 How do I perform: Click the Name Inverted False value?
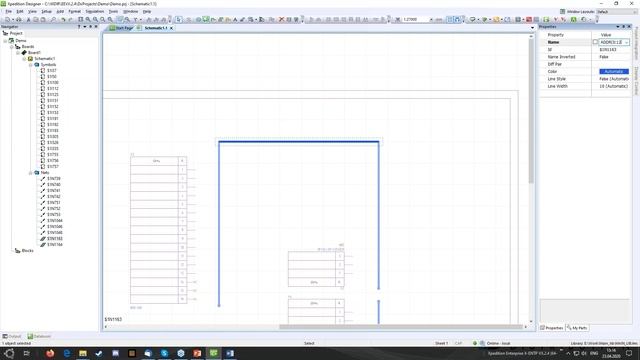coord(604,57)
